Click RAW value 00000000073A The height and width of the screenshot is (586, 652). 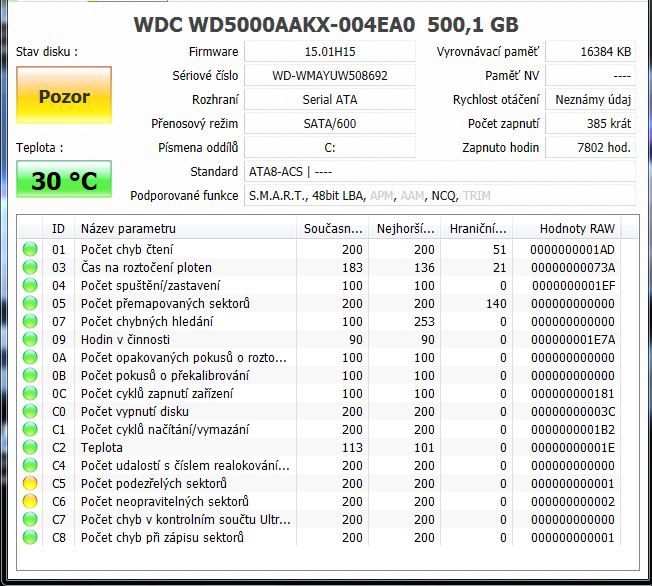coord(573,267)
